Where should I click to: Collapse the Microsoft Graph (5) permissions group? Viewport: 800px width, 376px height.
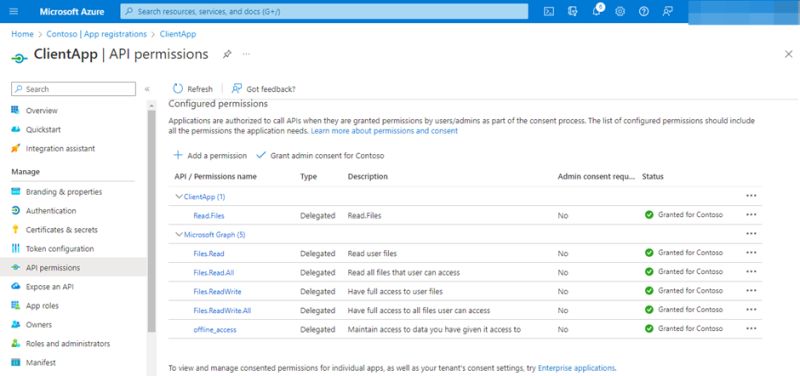tap(179, 235)
